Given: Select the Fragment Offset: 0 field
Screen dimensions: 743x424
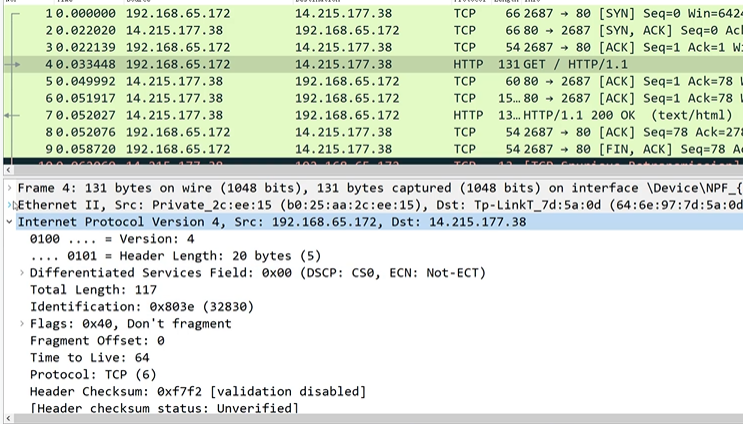Looking at the screenshot, I should pyautogui.click(x=97, y=340).
